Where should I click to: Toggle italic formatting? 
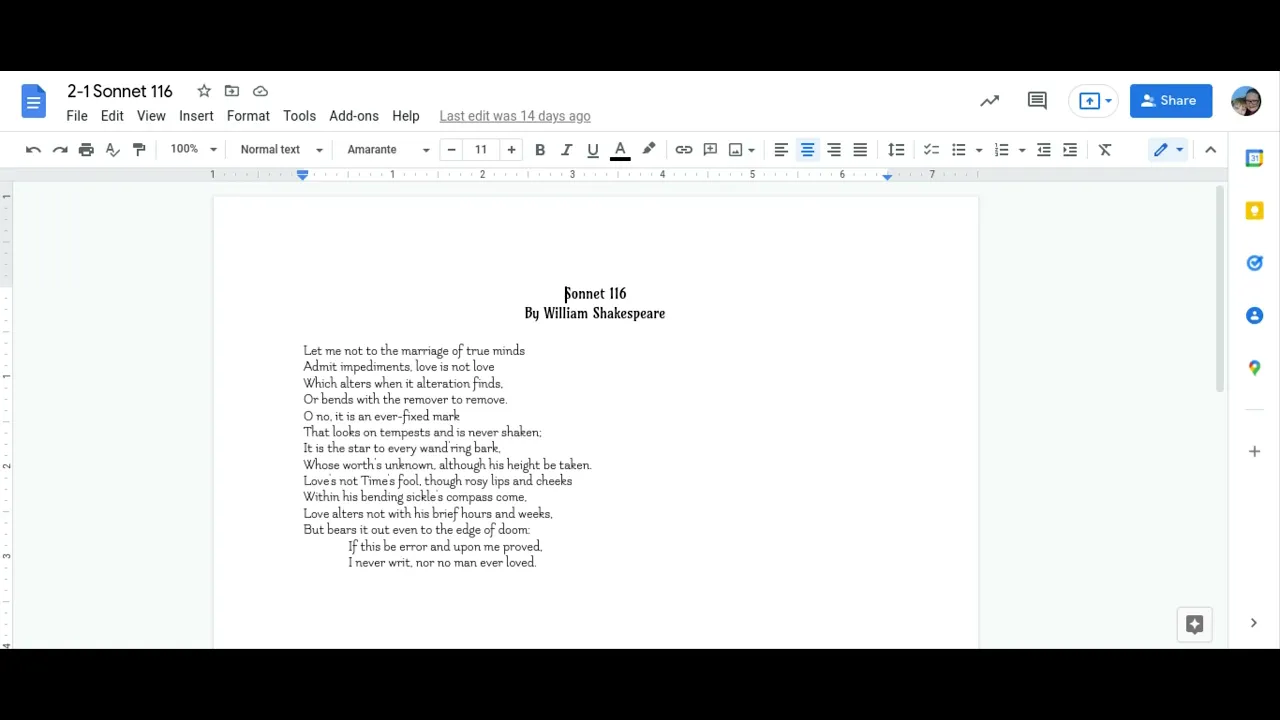566,150
